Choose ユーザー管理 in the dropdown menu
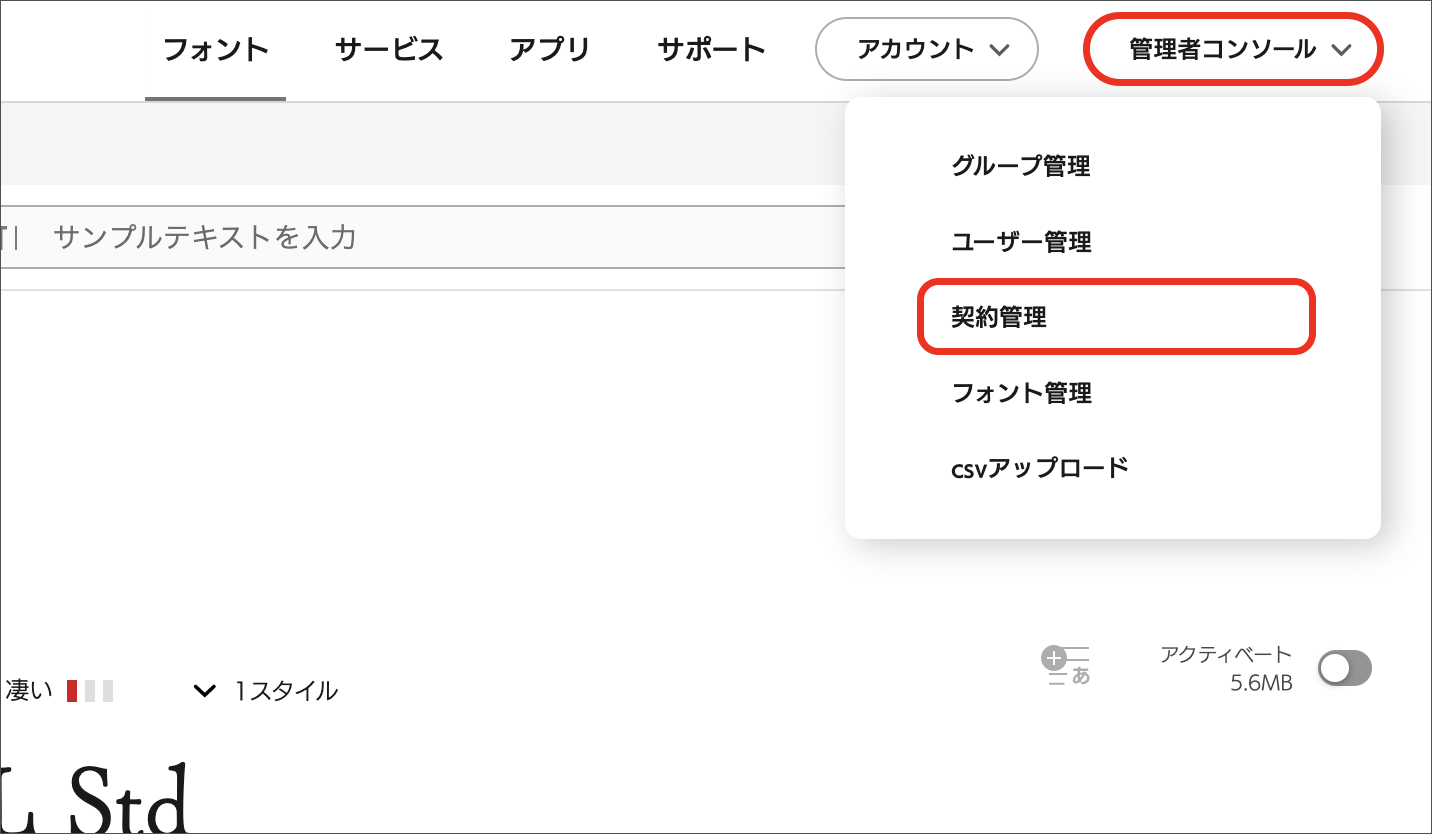Image resolution: width=1432 pixels, height=834 pixels. [x=1020, y=242]
